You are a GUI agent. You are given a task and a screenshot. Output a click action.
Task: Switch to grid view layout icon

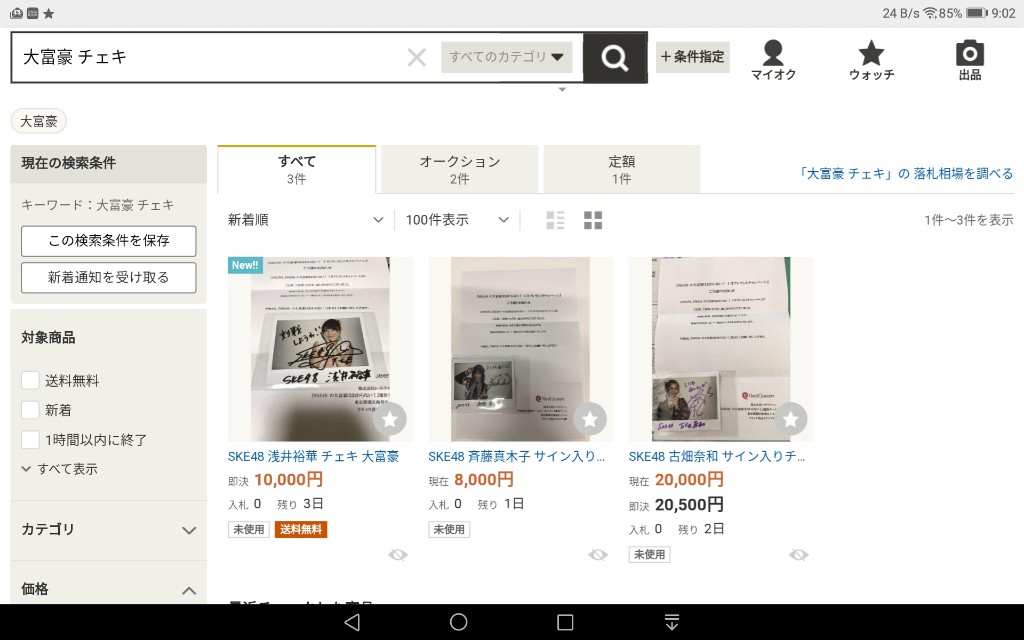[593, 220]
